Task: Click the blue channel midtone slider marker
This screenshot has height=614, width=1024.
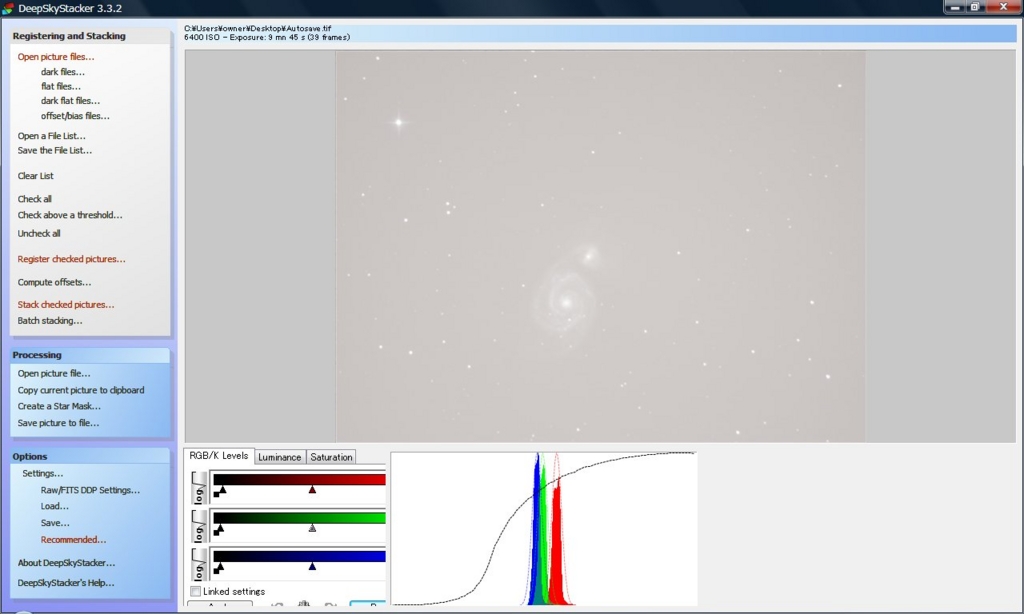Action: (312, 566)
